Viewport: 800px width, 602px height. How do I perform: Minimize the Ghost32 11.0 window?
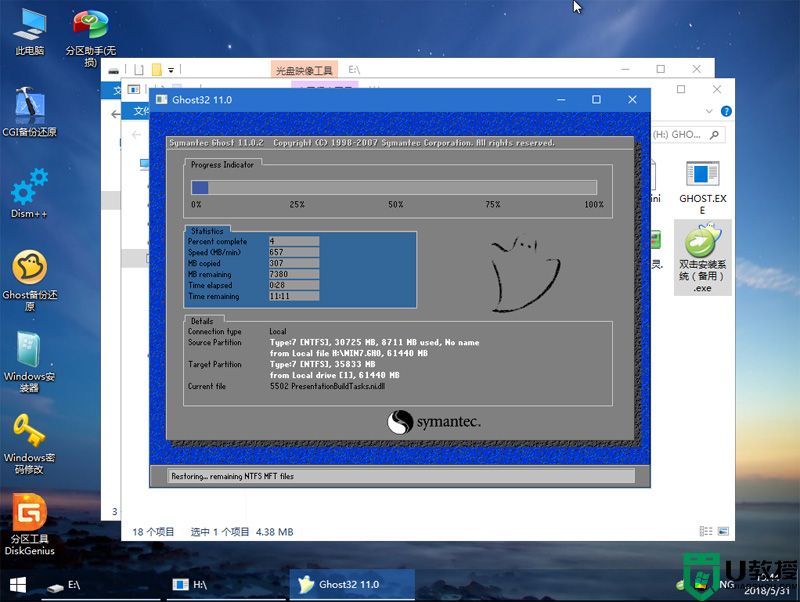point(560,100)
